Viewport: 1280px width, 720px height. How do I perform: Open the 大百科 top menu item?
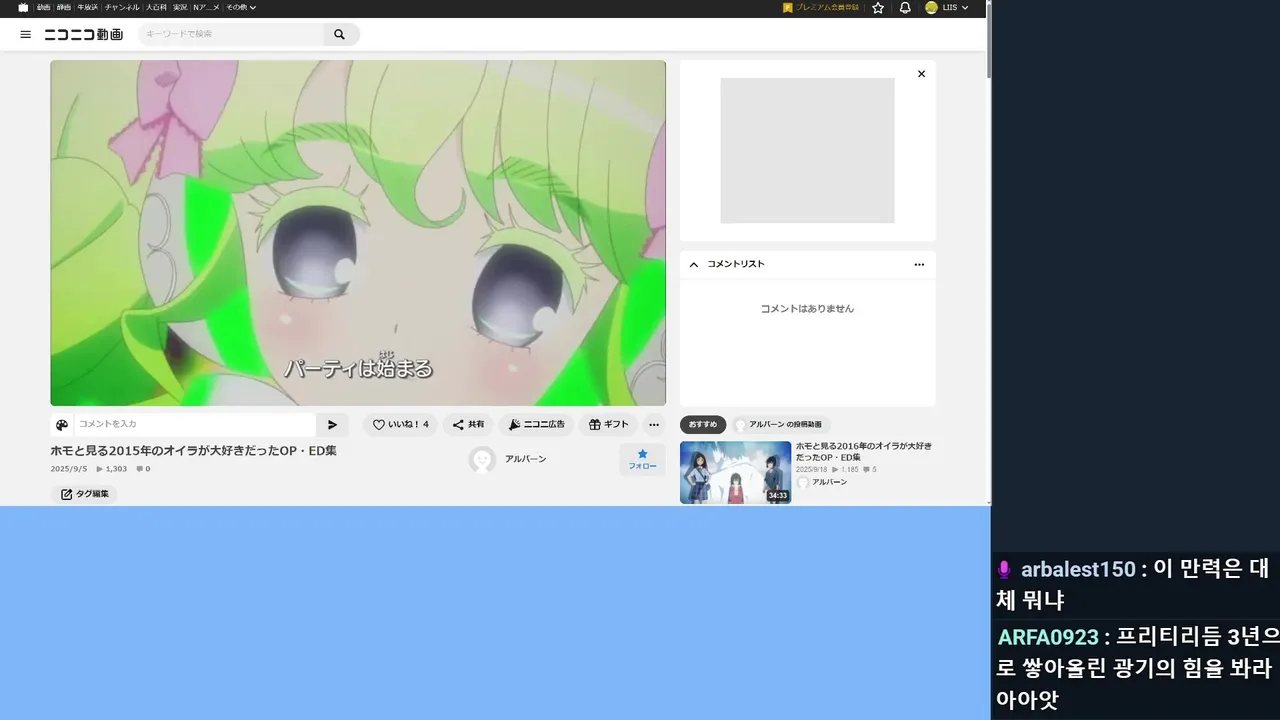click(156, 7)
